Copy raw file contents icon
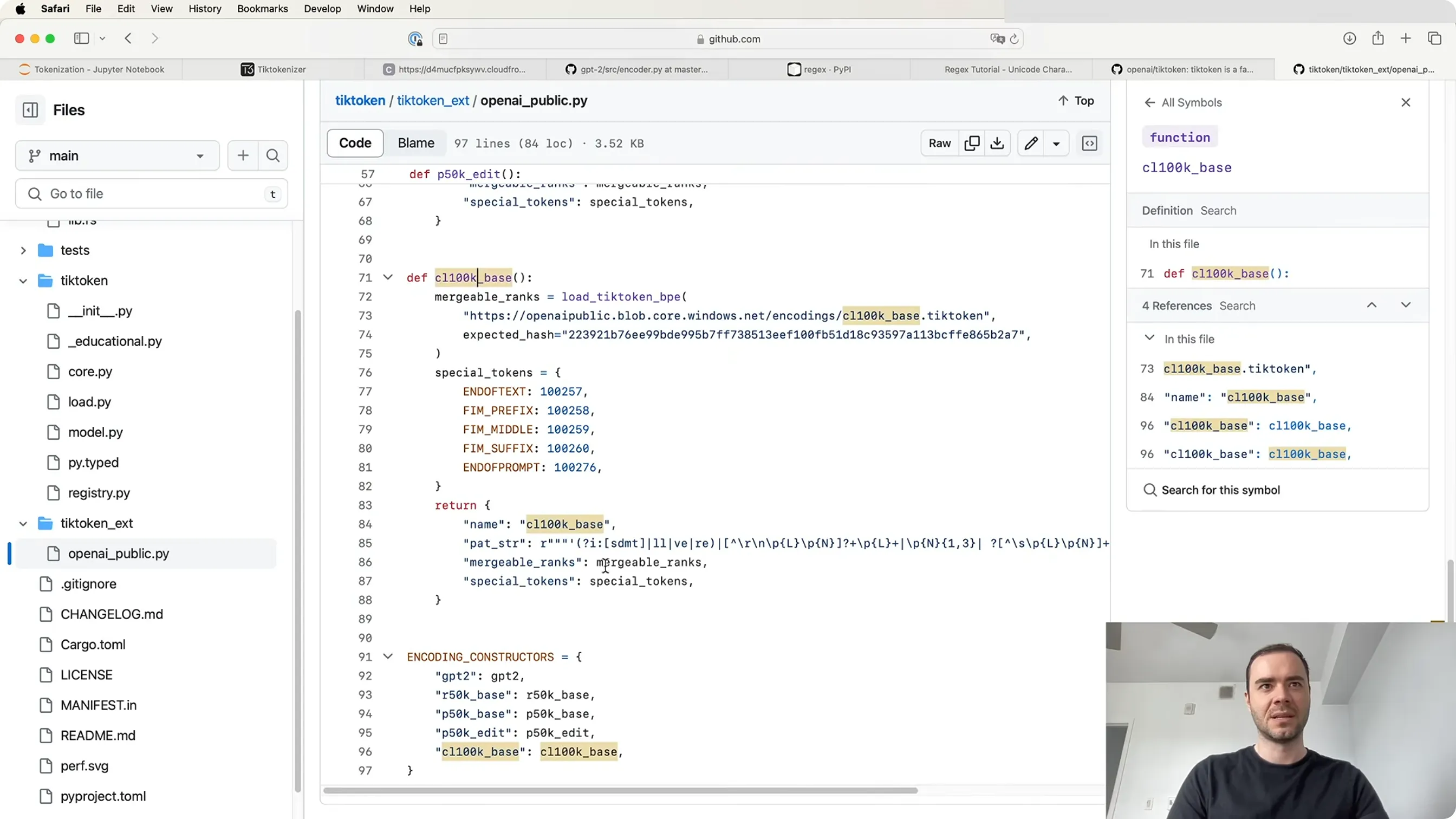The image size is (1456, 819). [972, 143]
